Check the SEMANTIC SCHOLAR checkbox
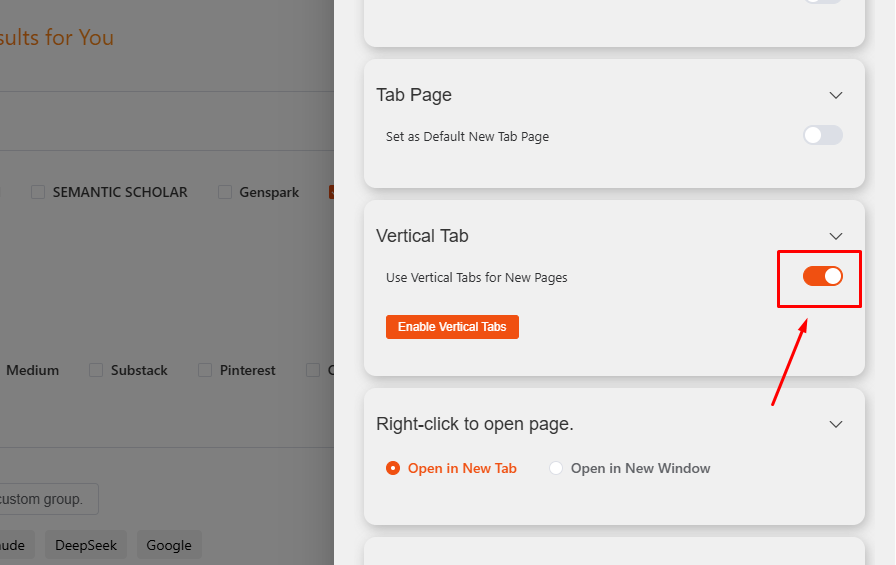The height and width of the screenshot is (565, 896). [x=38, y=192]
